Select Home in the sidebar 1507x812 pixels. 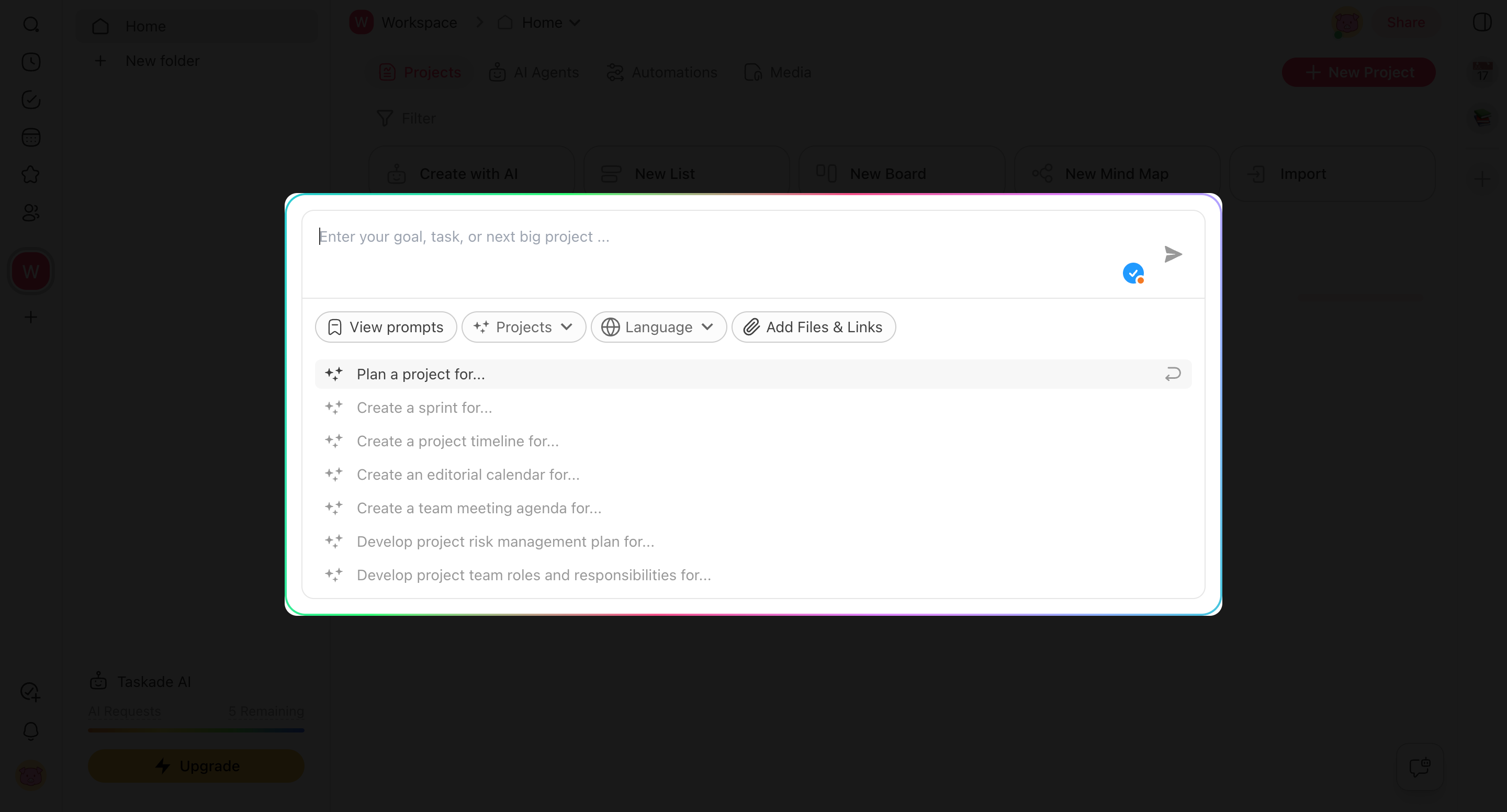(x=197, y=26)
